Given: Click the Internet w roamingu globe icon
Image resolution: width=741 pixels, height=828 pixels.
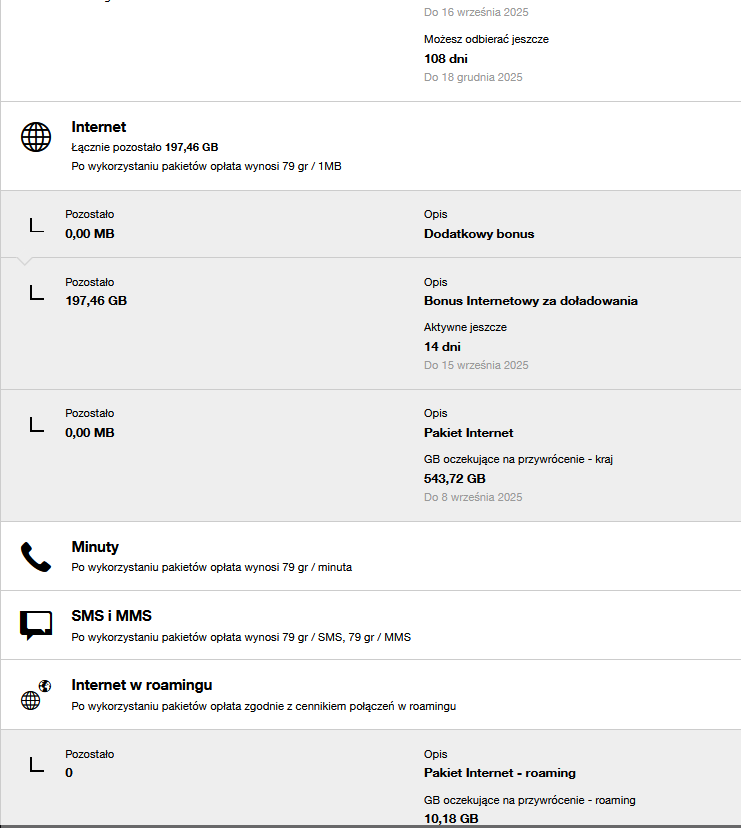Looking at the screenshot, I should (x=36, y=695).
